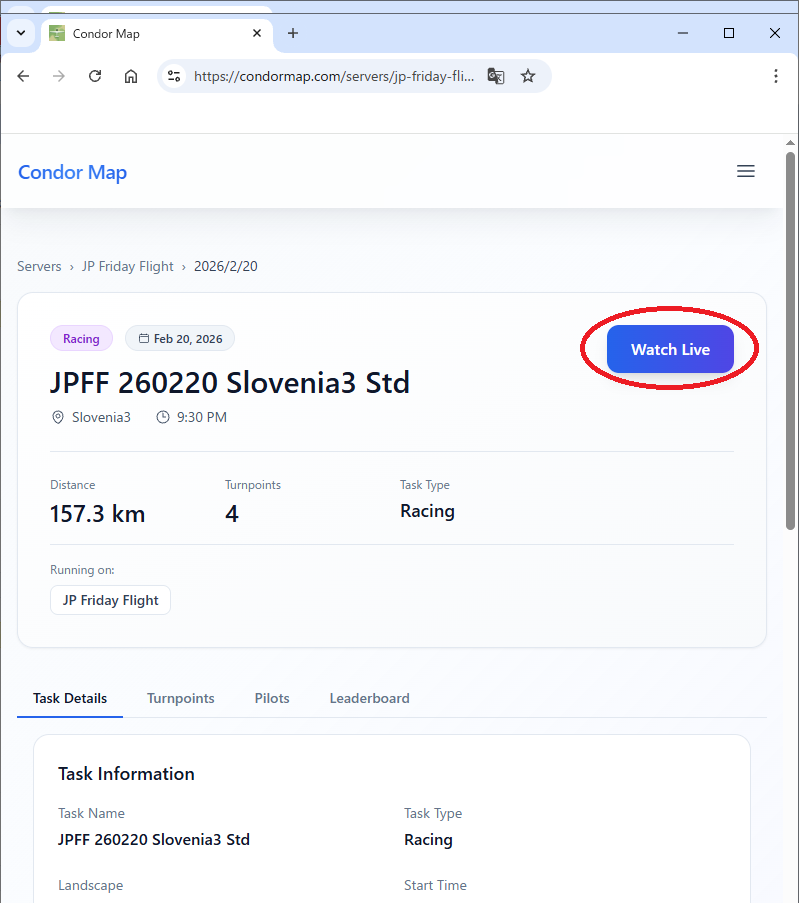799x903 pixels.
Task: Select the Leaderboard tab
Action: pos(369,698)
